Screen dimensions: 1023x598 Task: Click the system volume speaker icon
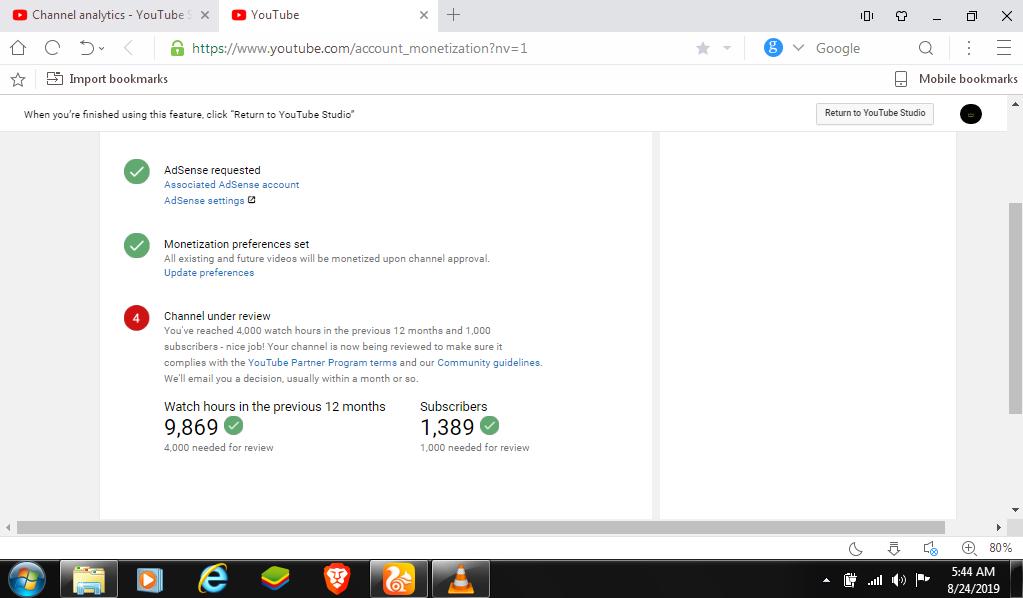[x=899, y=580]
